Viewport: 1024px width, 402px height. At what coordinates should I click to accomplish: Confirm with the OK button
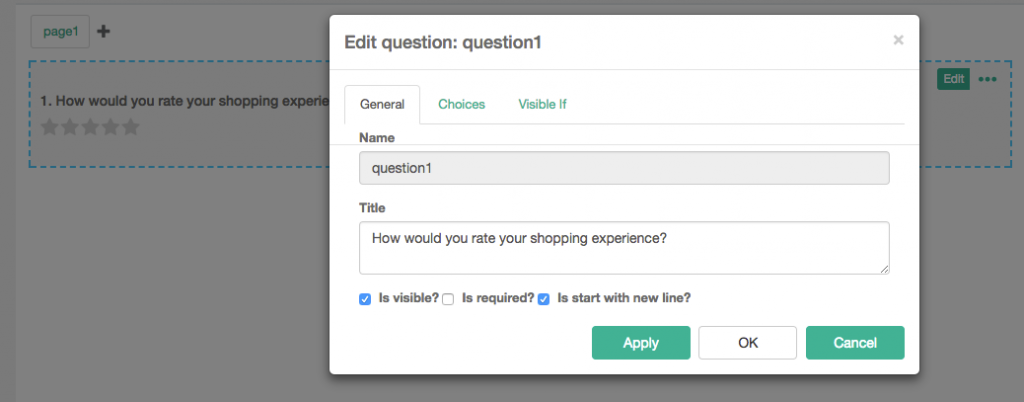pos(748,343)
